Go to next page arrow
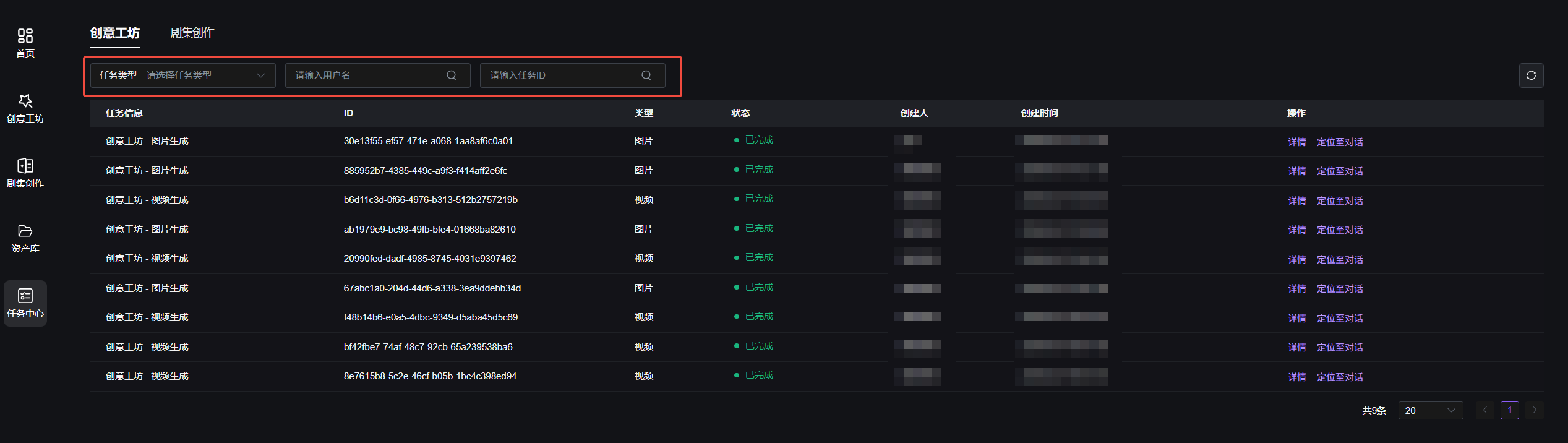 click(x=1535, y=410)
